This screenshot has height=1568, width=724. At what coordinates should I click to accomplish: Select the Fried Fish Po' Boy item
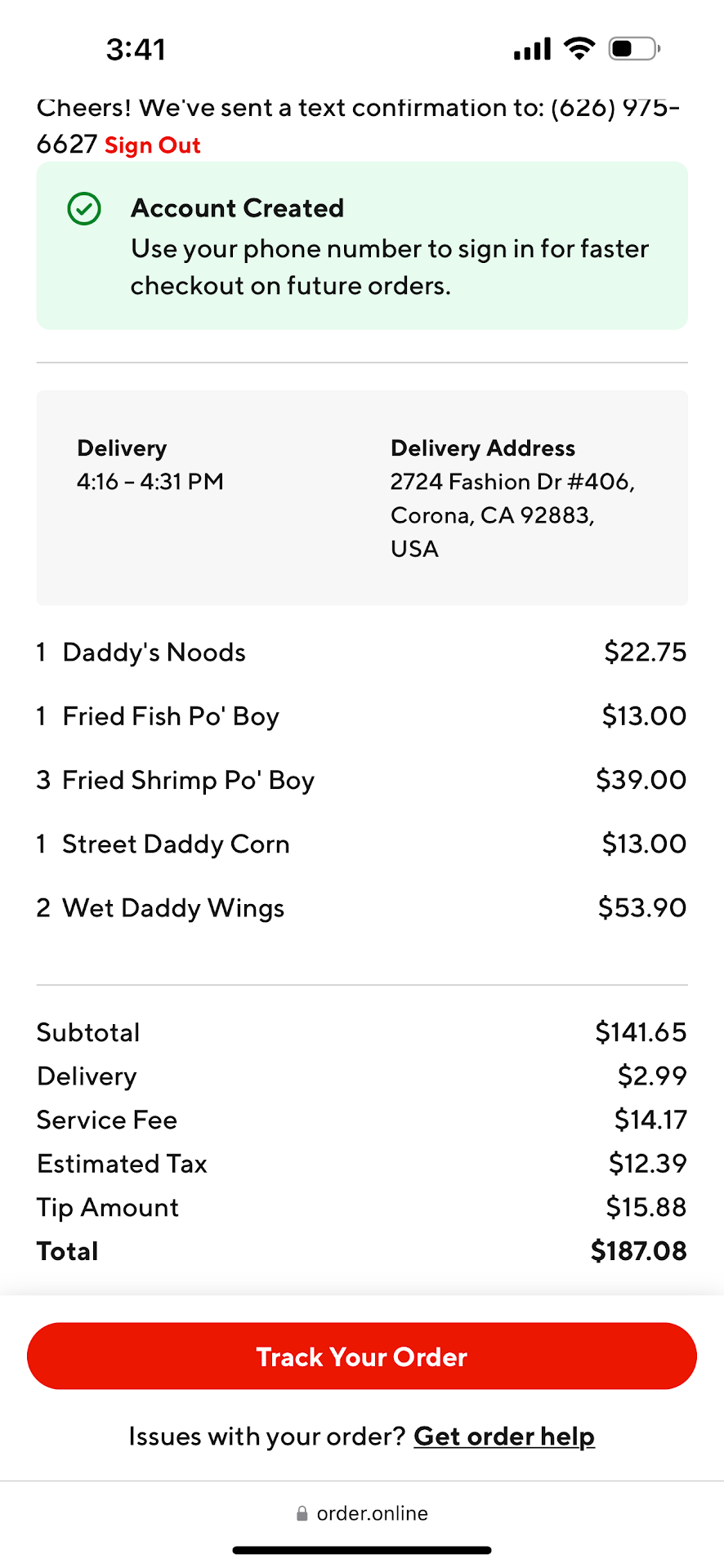point(171,716)
